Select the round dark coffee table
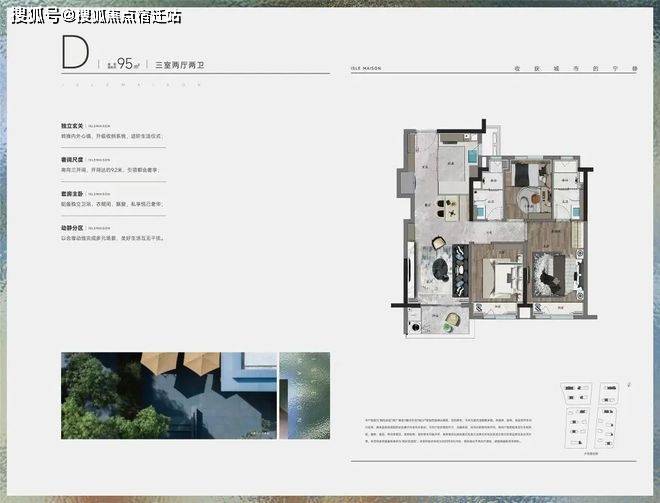 [x=441, y=269]
